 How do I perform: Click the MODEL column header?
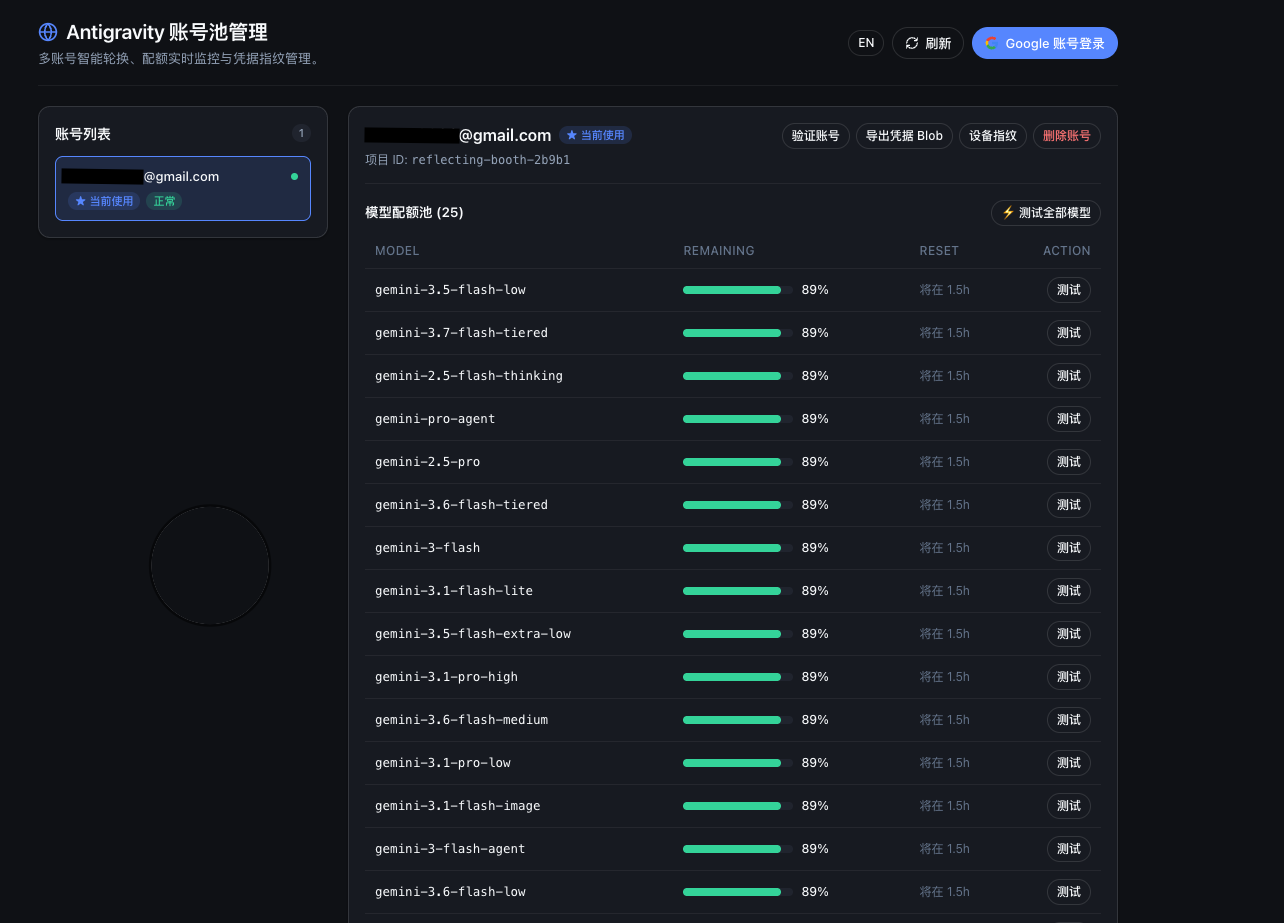pos(397,251)
